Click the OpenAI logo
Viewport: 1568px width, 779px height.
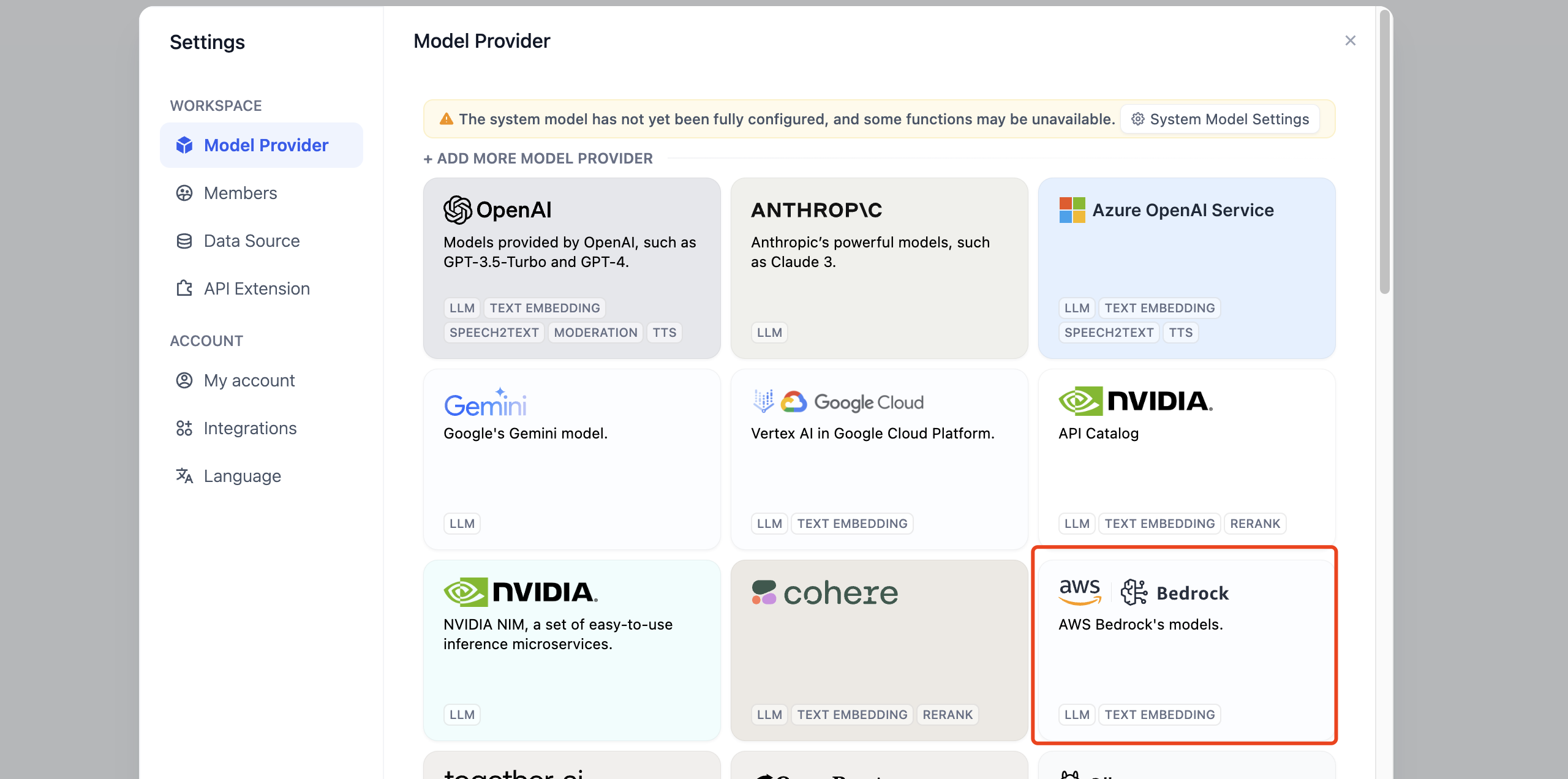497,210
